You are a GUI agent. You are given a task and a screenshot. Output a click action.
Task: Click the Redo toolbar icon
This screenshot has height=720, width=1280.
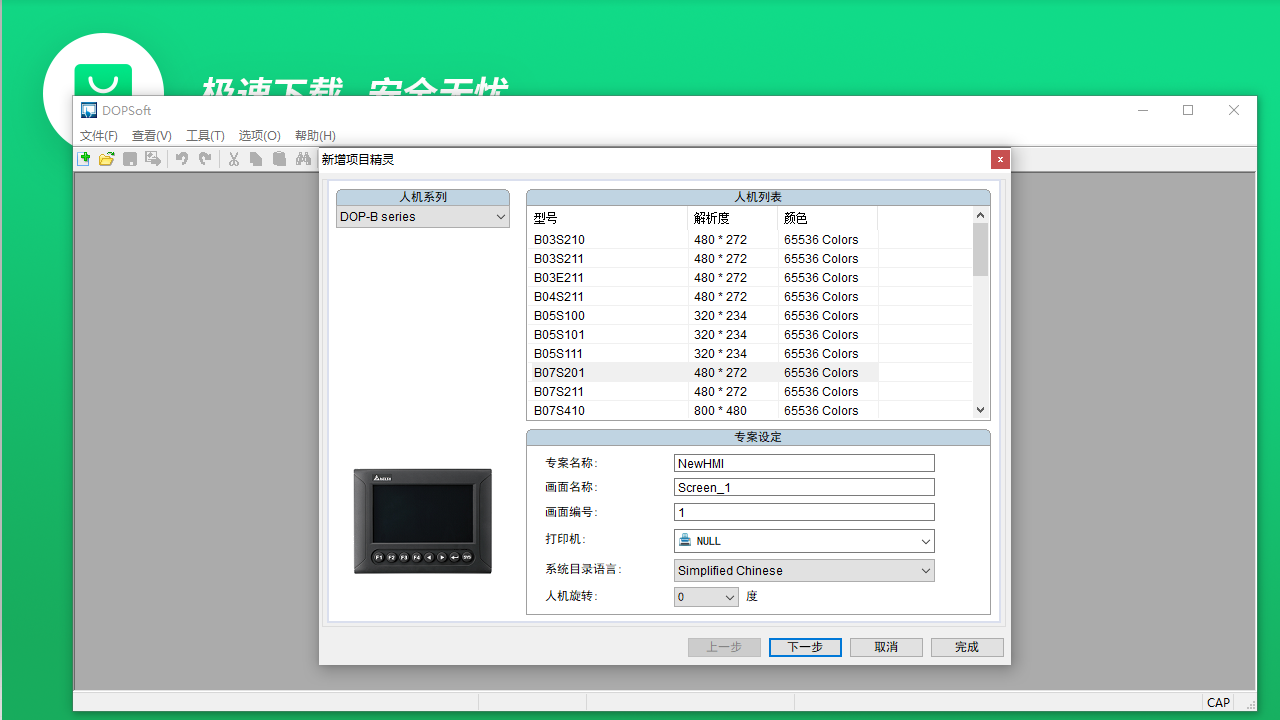[x=204, y=158]
